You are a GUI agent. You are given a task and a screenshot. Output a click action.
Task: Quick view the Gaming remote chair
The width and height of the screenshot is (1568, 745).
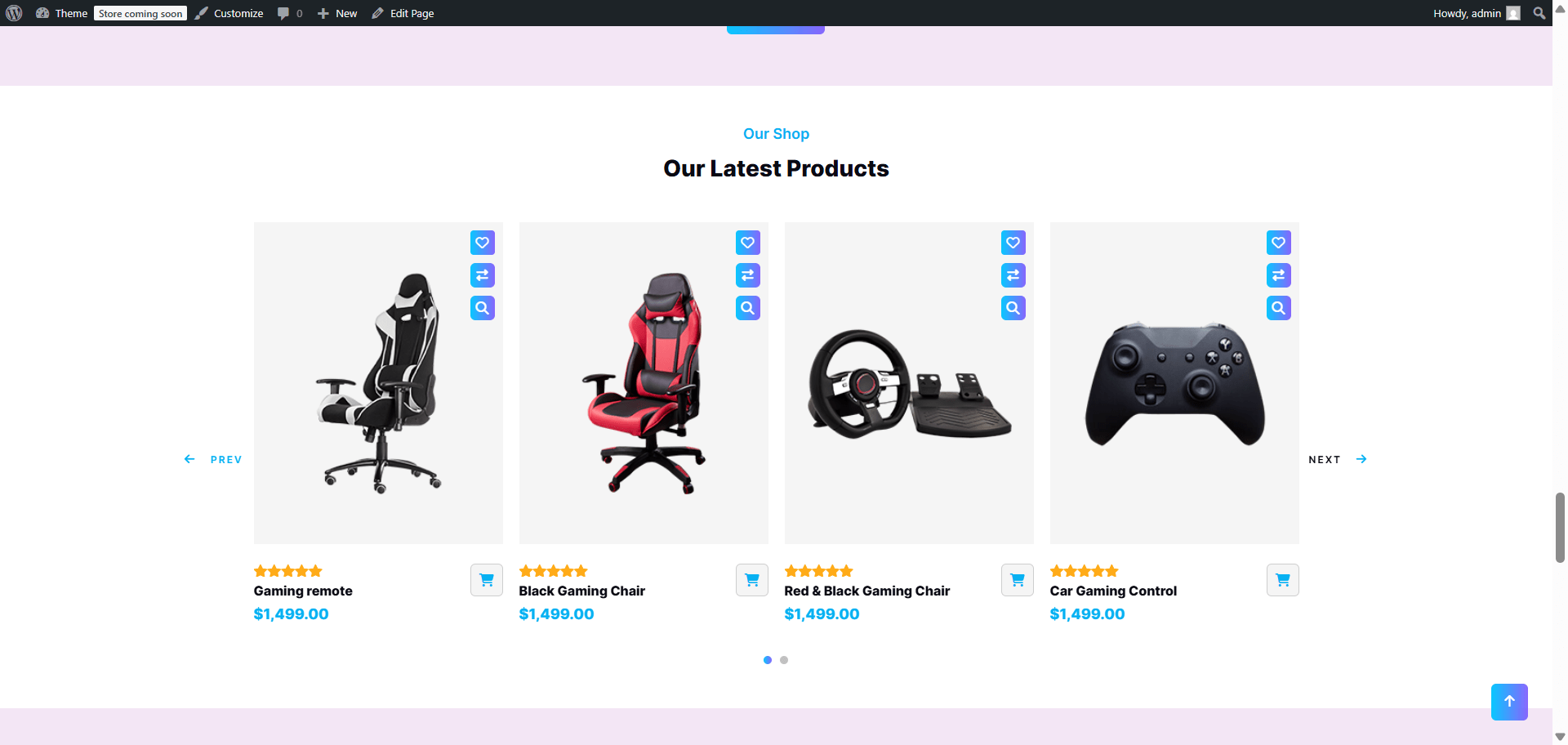(x=483, y=308)
